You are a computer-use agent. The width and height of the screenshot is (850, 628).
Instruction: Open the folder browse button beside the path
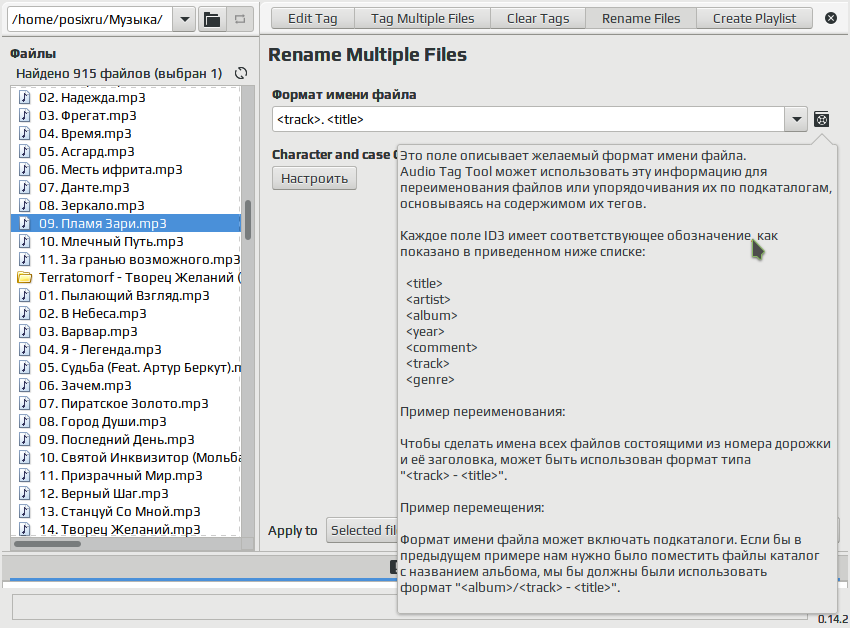212,20
